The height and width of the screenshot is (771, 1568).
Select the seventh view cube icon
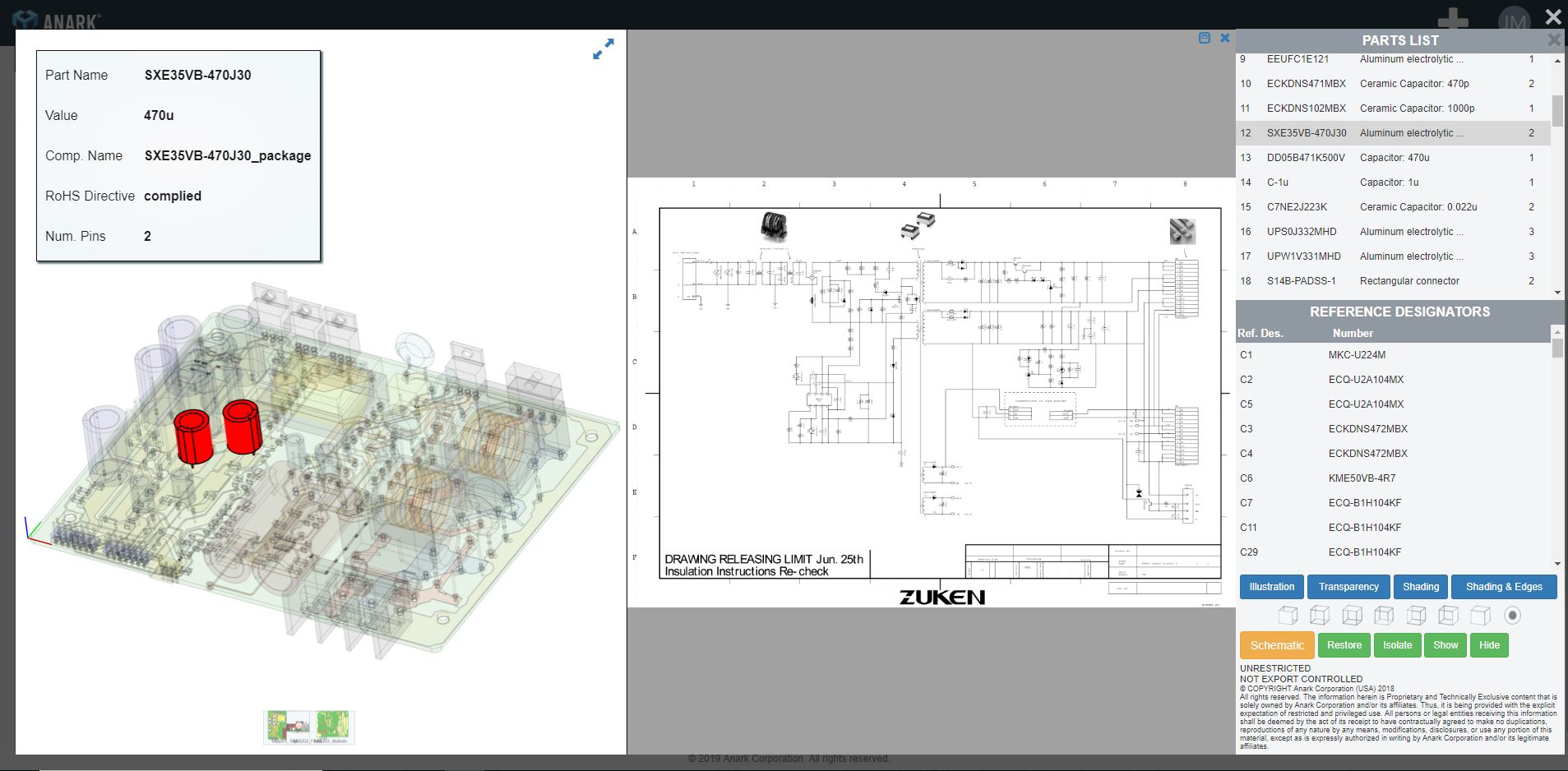click(1480, 616)
